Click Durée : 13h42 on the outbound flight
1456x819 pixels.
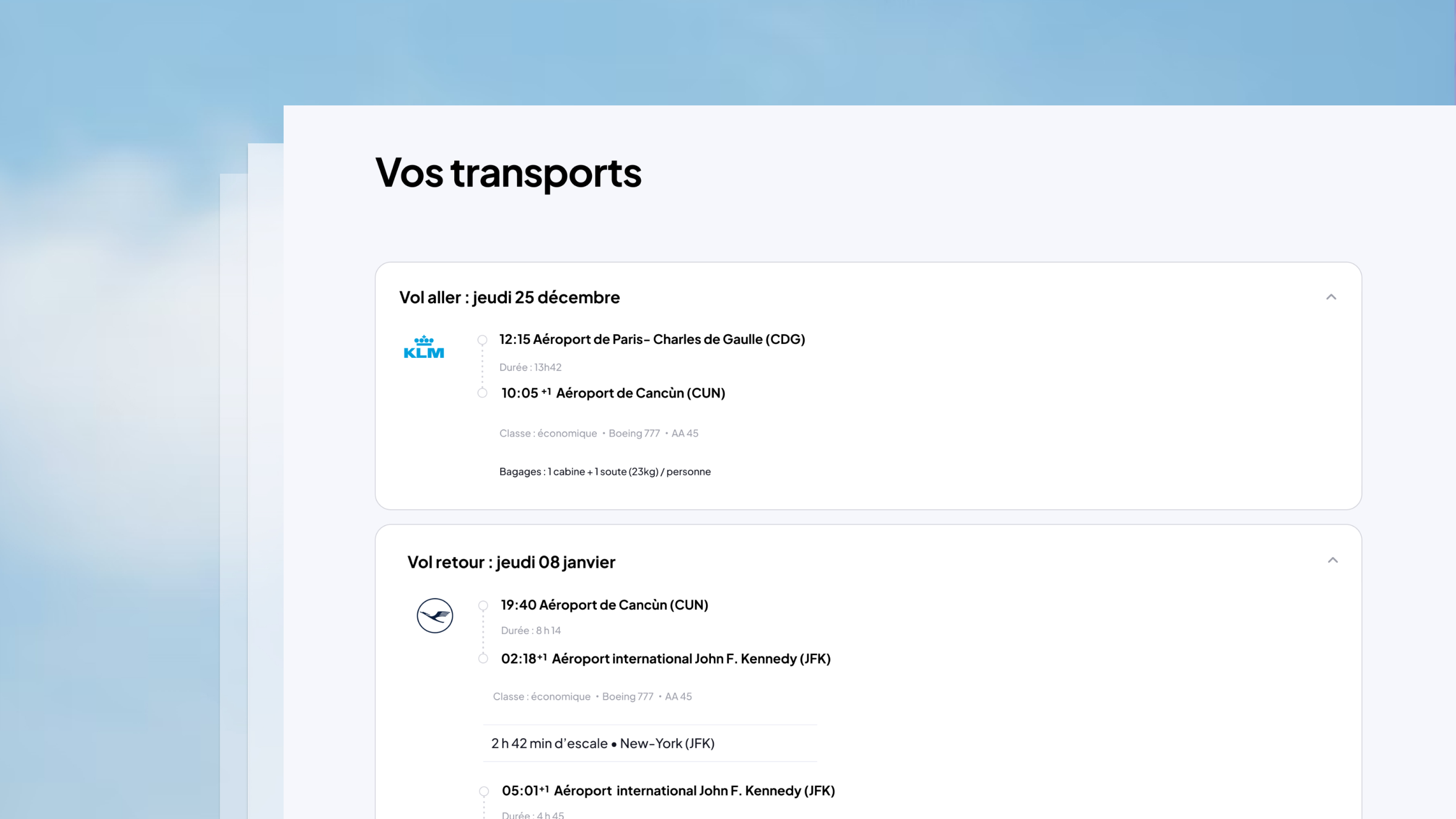coord(530,367)
